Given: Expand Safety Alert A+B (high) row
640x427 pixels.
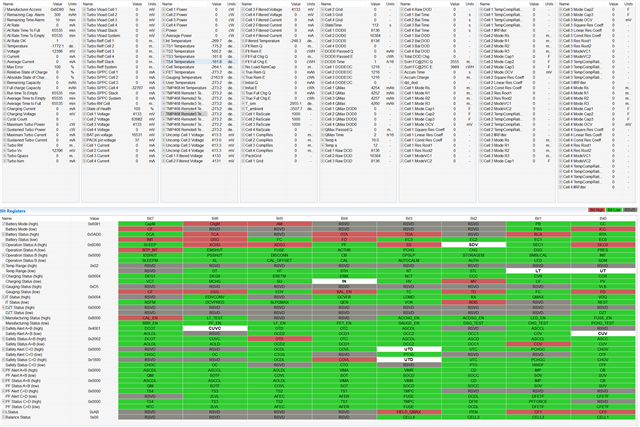Looking at the screenshot, I should point(4,329).
